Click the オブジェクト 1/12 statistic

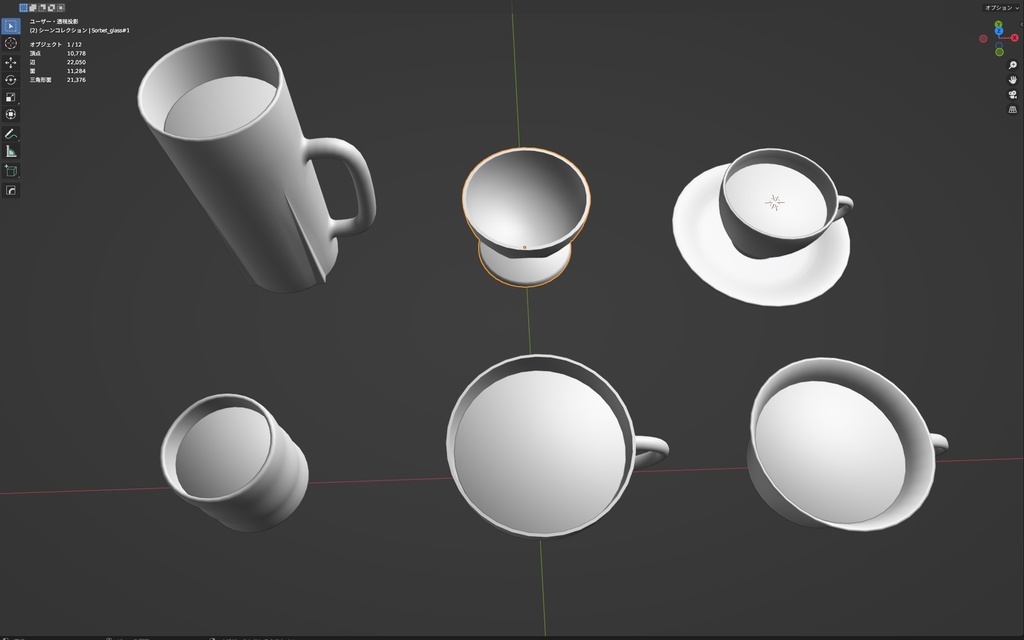point(56,44)
